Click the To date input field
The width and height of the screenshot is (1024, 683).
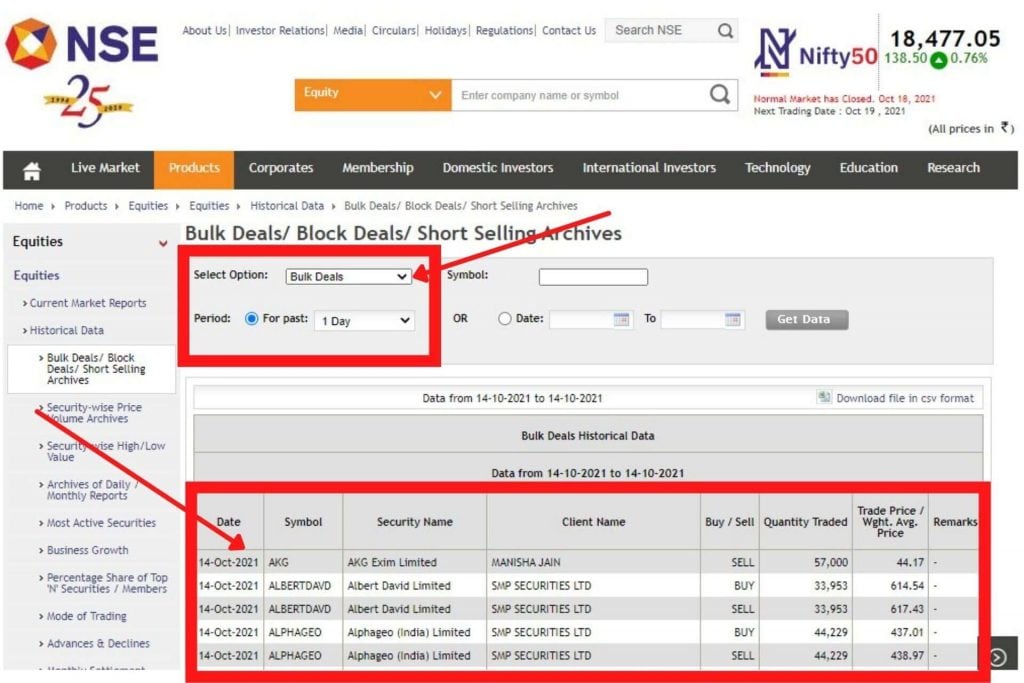(x=694, y=319)
